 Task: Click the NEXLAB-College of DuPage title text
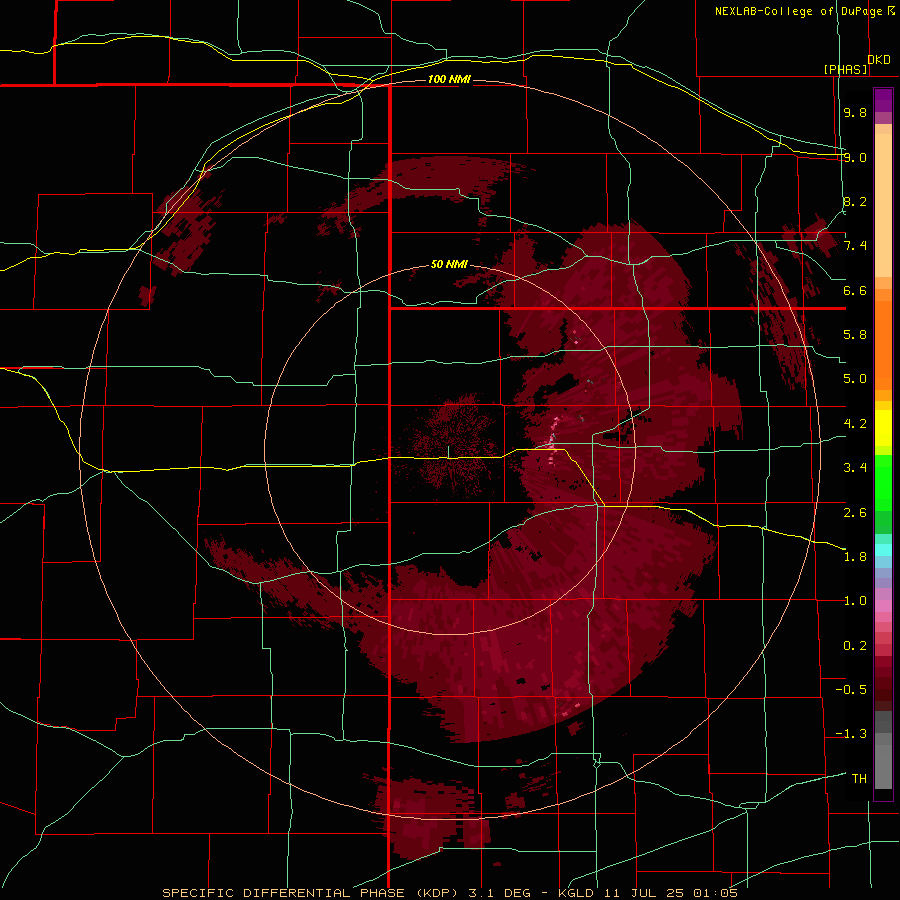point(805,11)
